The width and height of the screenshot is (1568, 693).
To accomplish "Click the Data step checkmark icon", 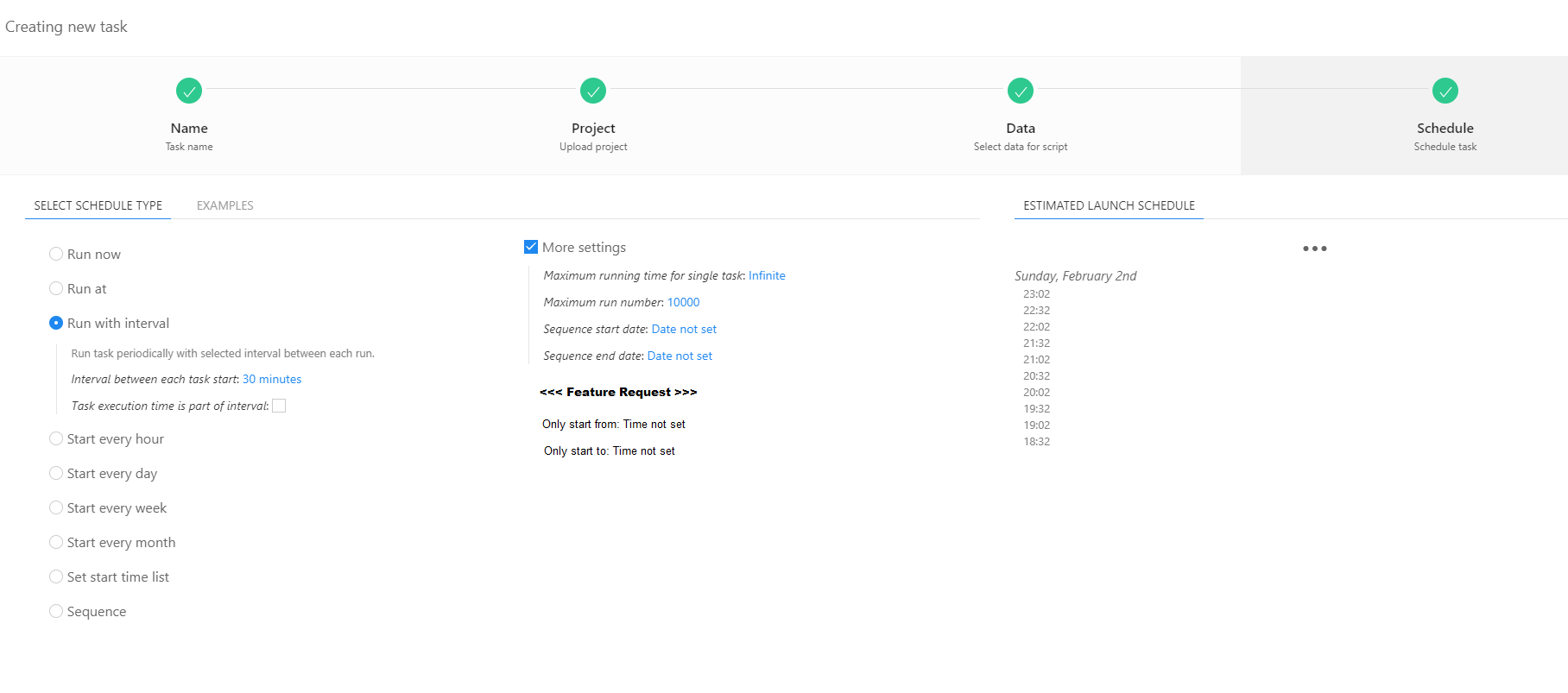I will point(1021,91).
